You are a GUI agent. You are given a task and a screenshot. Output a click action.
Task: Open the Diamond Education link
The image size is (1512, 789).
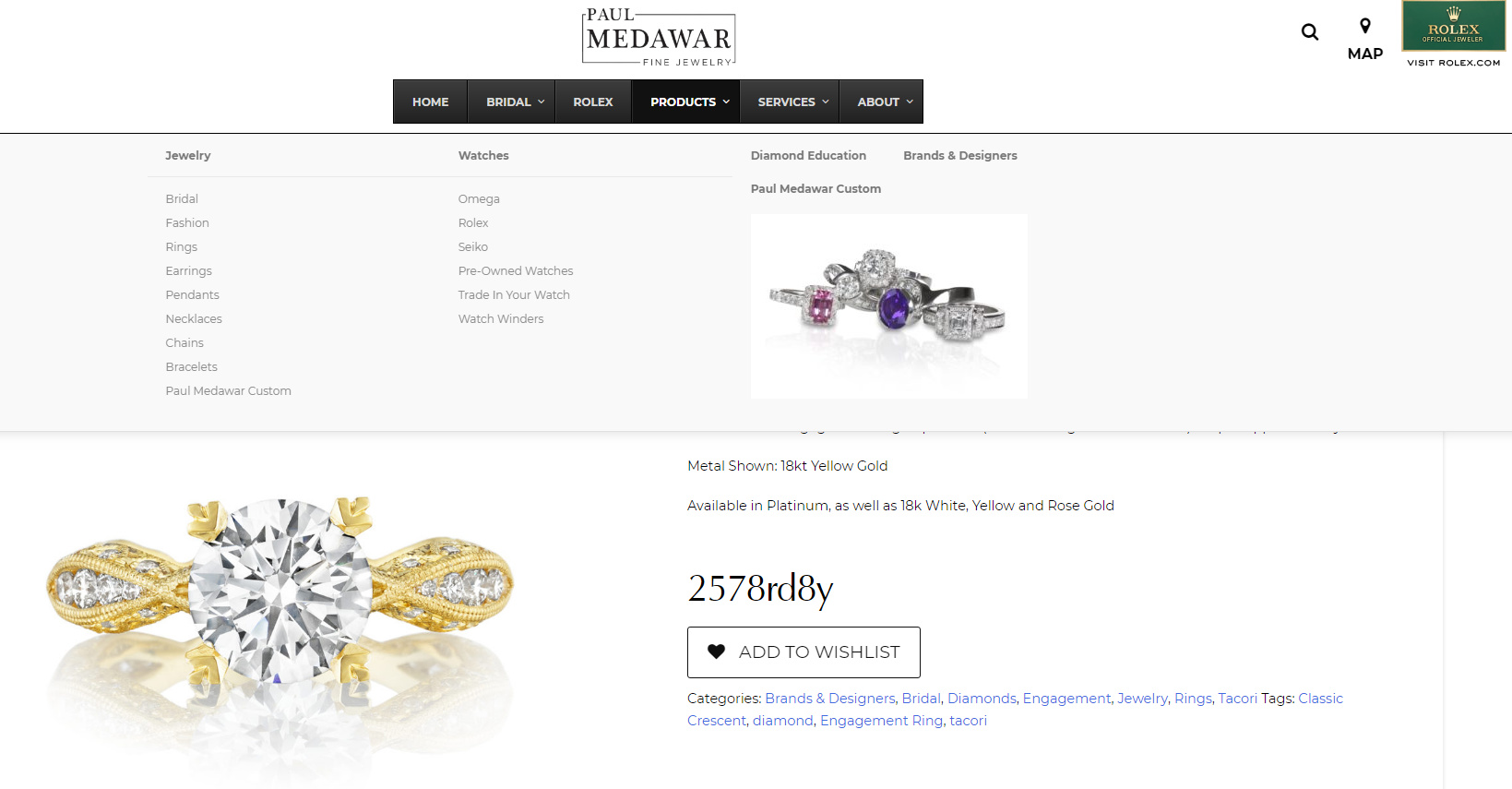[x=808, y=155]
